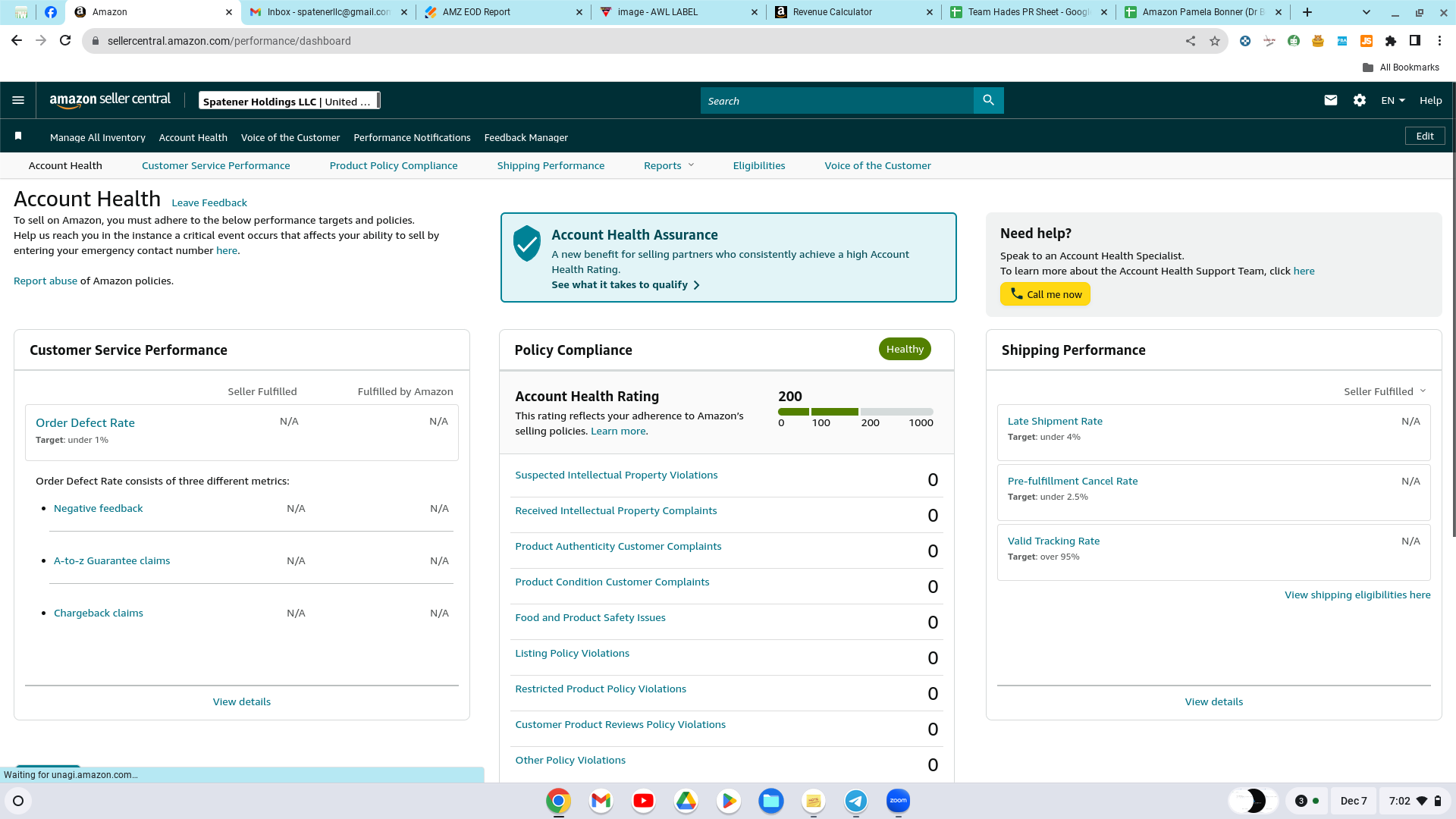Reload the Seller Central page
Viewport: 1456px width, 819px height.
[x=66, y=41]
